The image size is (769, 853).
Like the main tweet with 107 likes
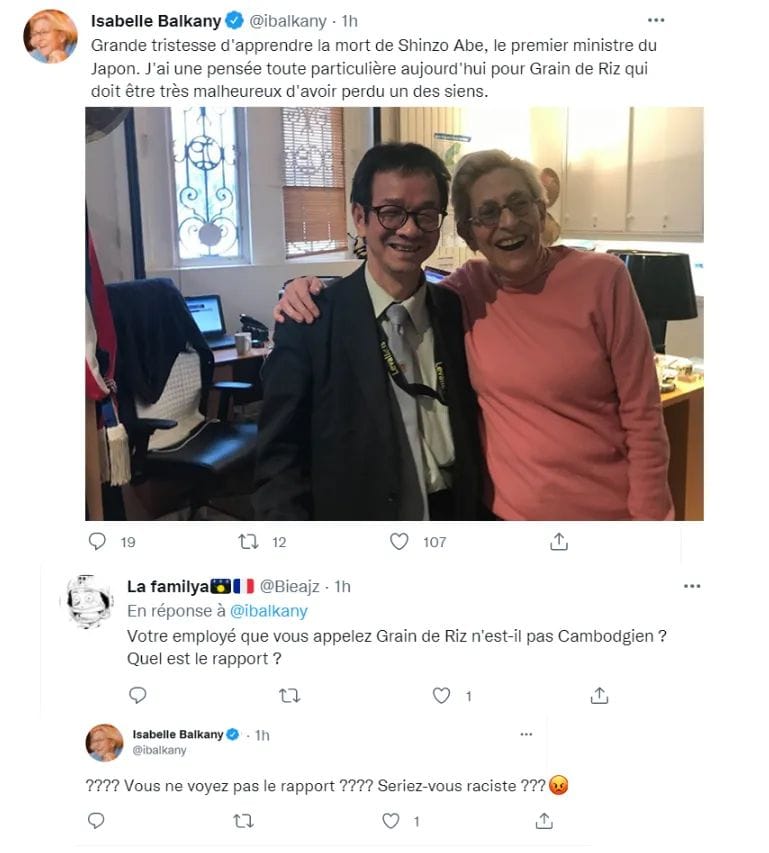(399, 541)
